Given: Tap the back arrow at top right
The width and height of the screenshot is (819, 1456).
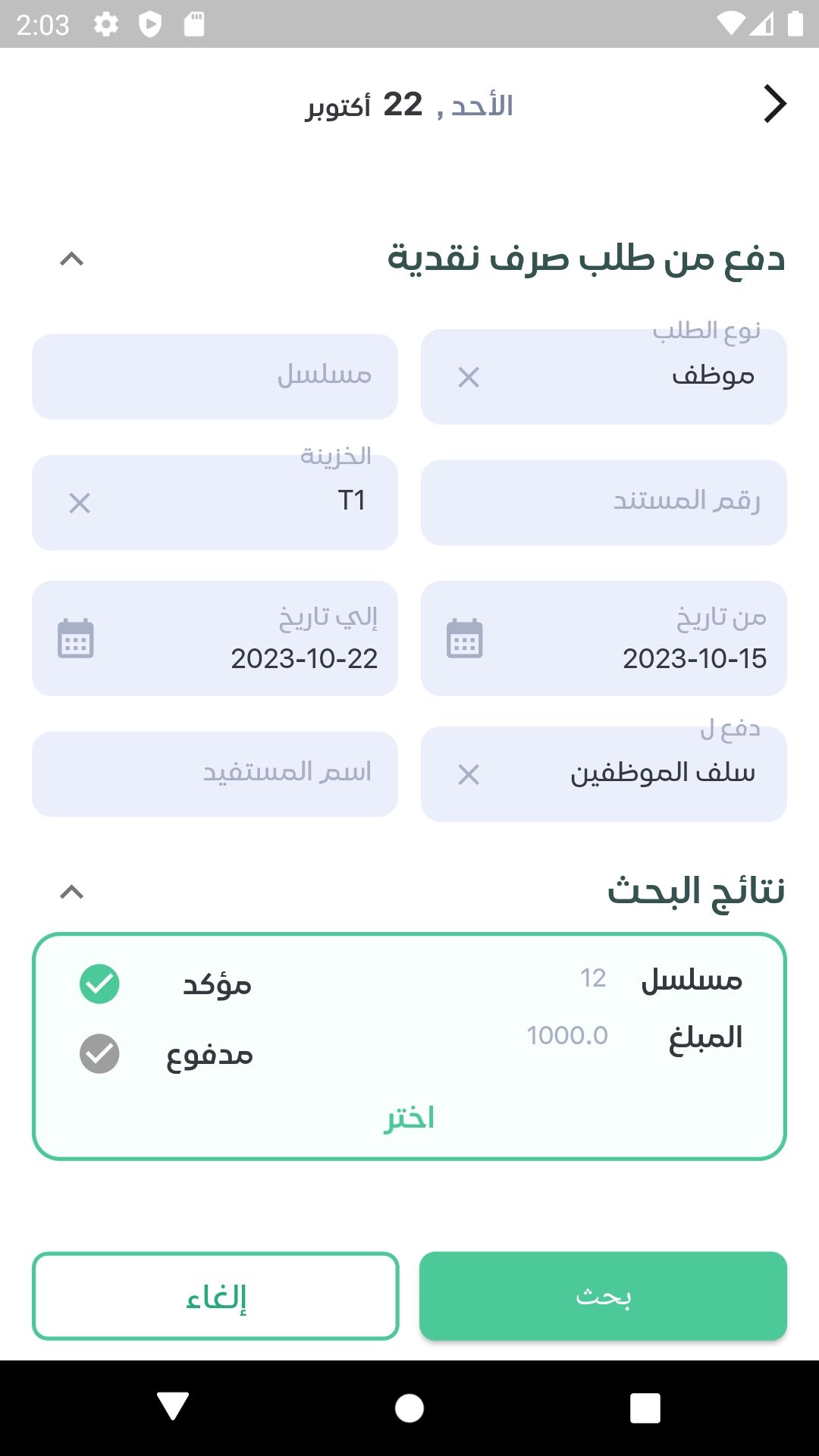Looking at the screenshot, I should [x=774, y=104].
